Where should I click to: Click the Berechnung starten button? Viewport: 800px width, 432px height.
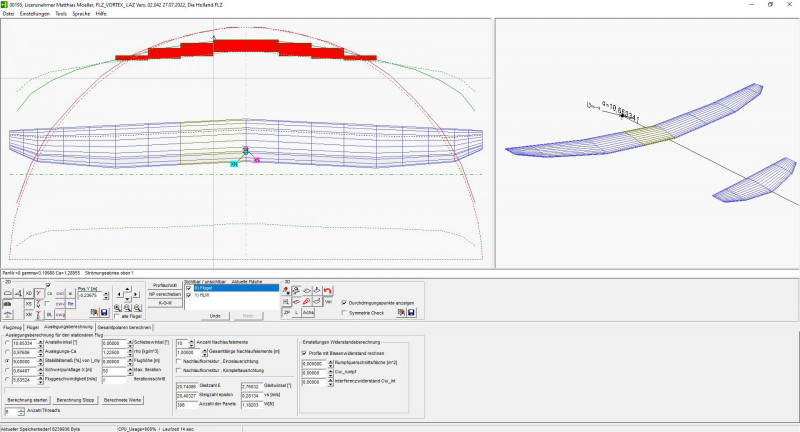26,399
